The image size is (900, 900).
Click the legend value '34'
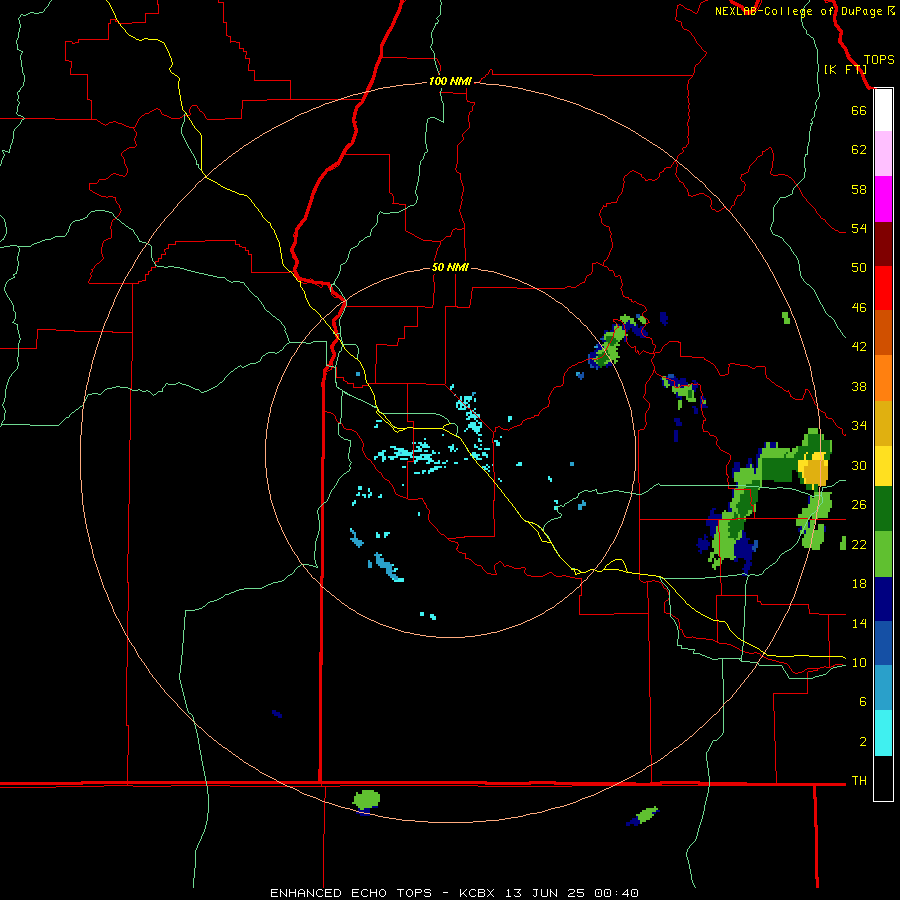(859, 425)
